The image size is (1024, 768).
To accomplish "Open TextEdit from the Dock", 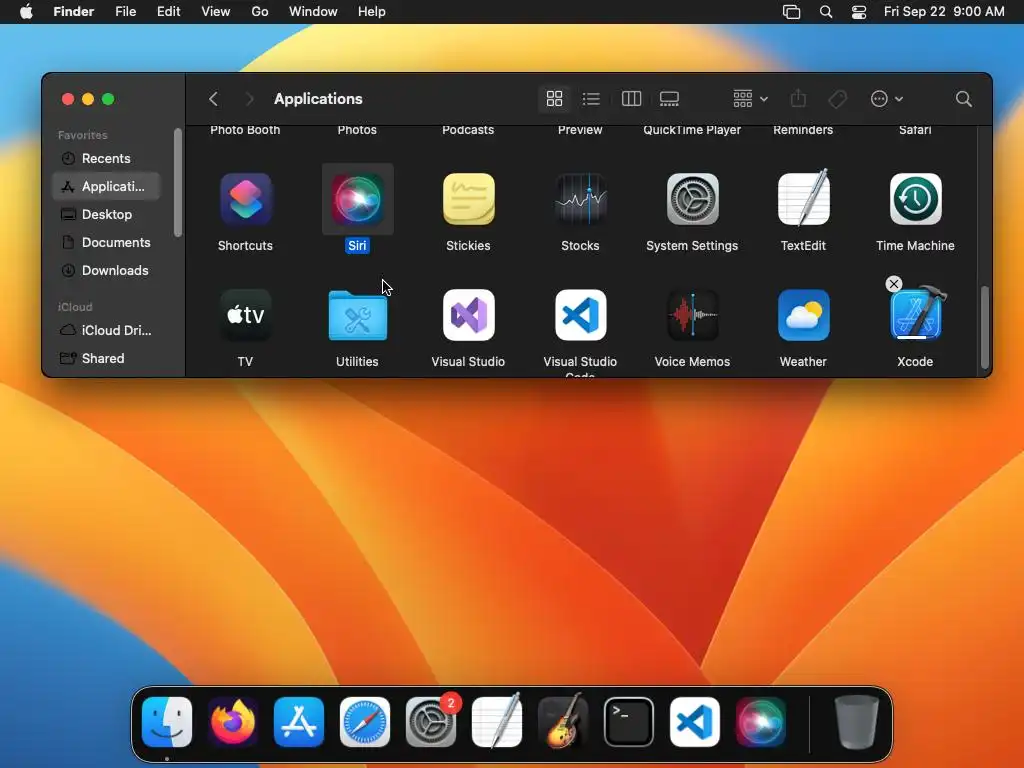I will [497, 720].
